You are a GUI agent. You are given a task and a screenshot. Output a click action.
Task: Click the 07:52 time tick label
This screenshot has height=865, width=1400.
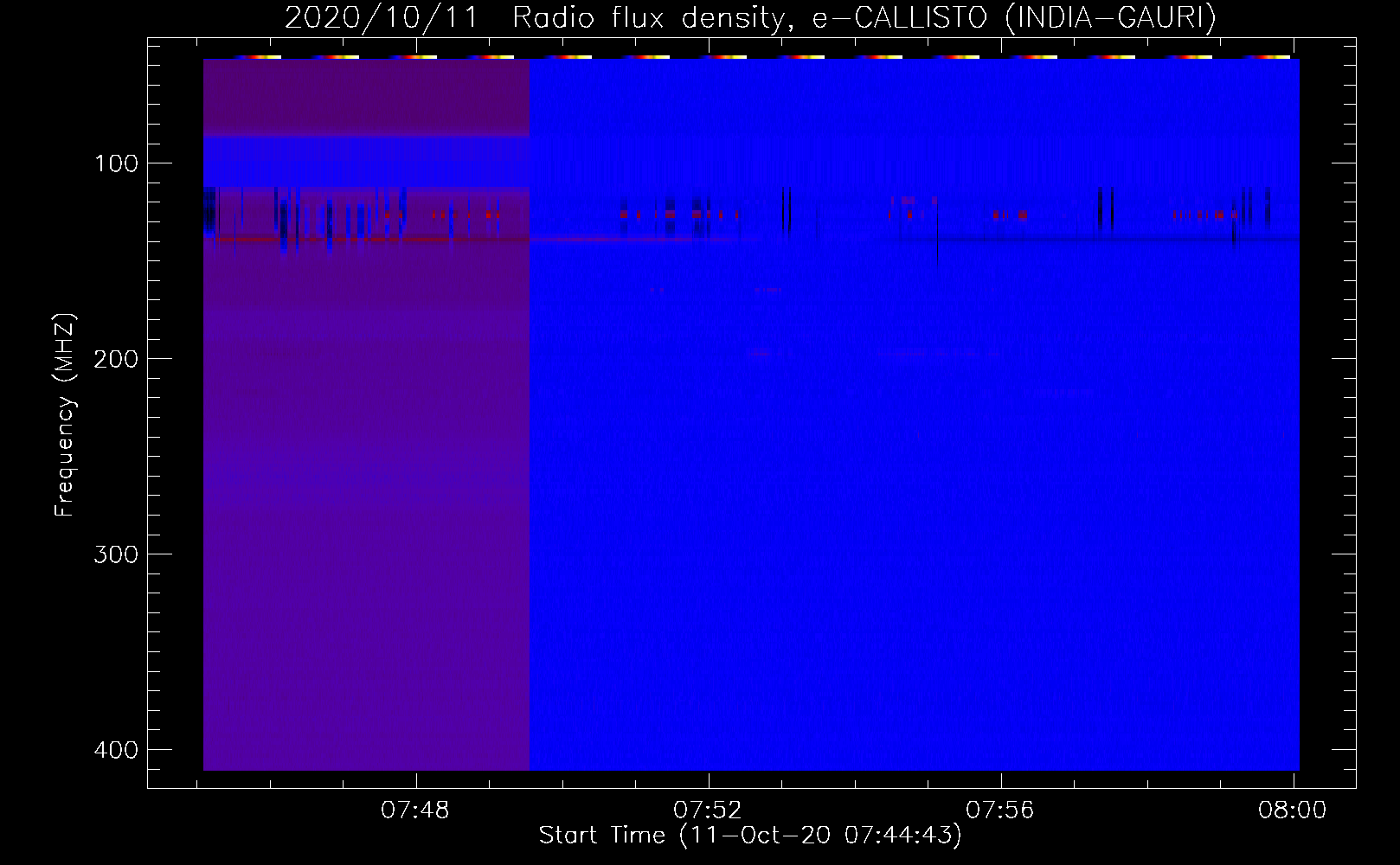pos(709,811)
